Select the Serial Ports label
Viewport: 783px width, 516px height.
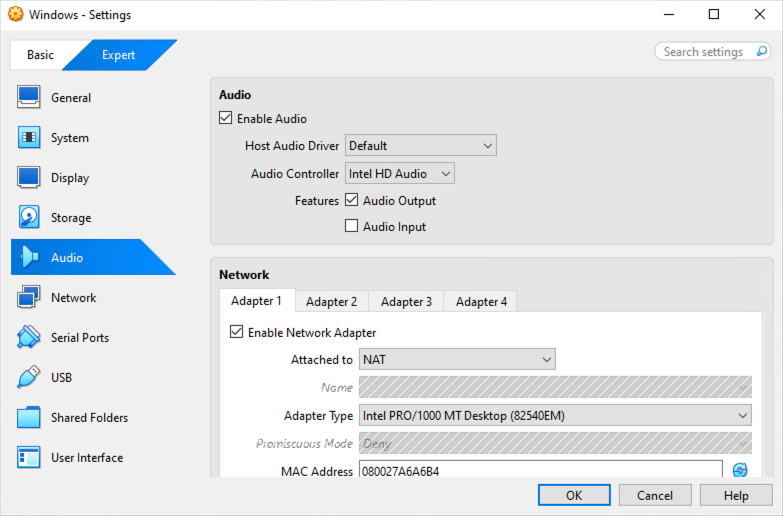pos(80,337)
